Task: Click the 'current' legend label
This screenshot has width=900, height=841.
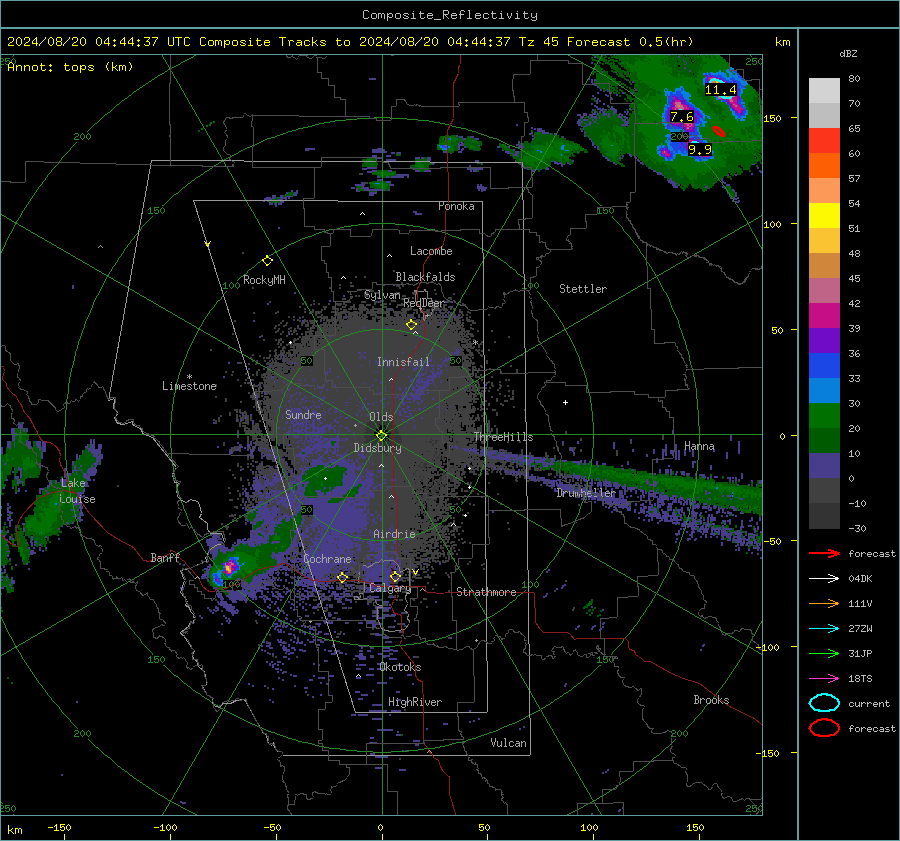Action: [869, 704]
